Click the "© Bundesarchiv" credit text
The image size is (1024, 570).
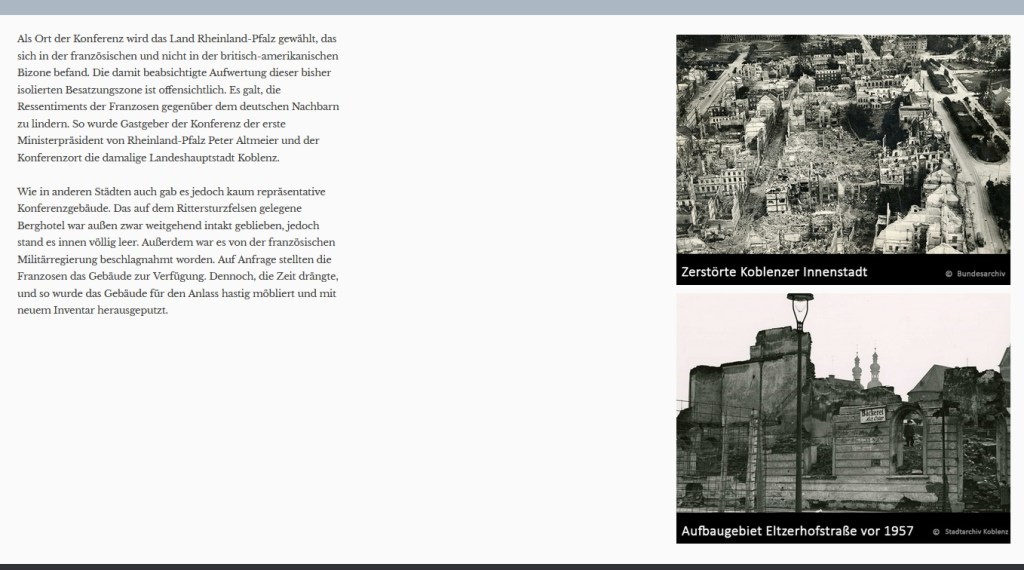point(975,273)
